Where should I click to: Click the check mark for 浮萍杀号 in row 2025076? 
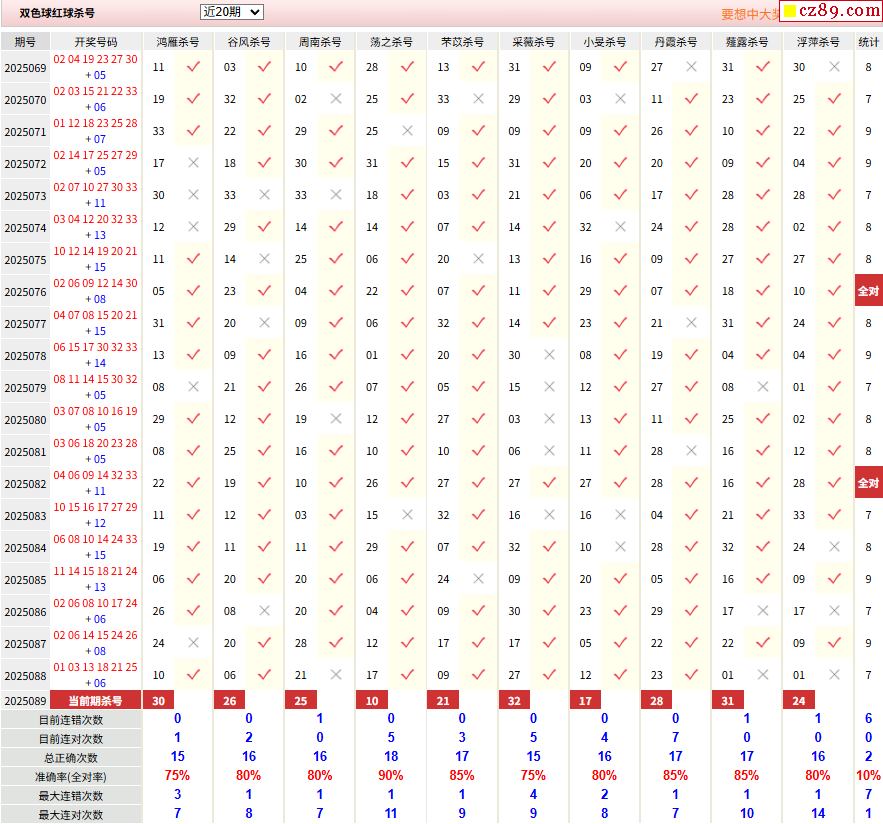[834, 291]
